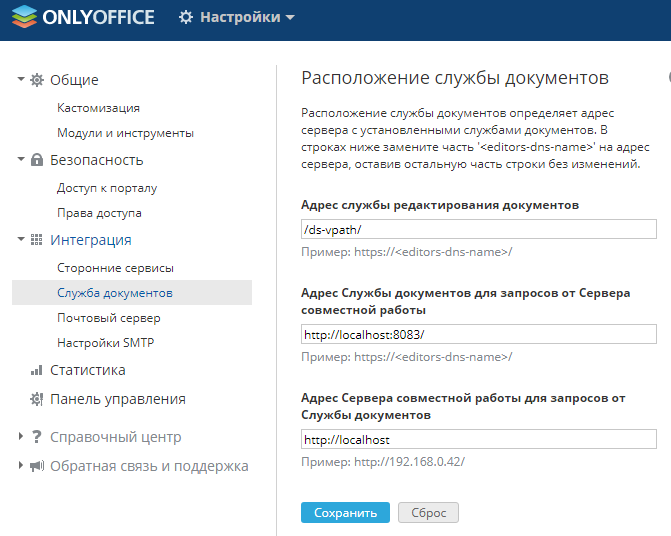Image resolution: width=671 pixels, height=536 pixels.
Task: Click the gear icon beside Общие
Action: click(37, 80)
